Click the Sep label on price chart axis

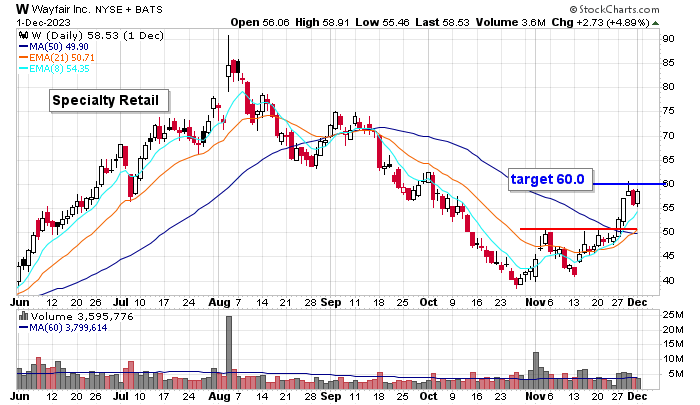pyautogui.click(x=331, y=303)
